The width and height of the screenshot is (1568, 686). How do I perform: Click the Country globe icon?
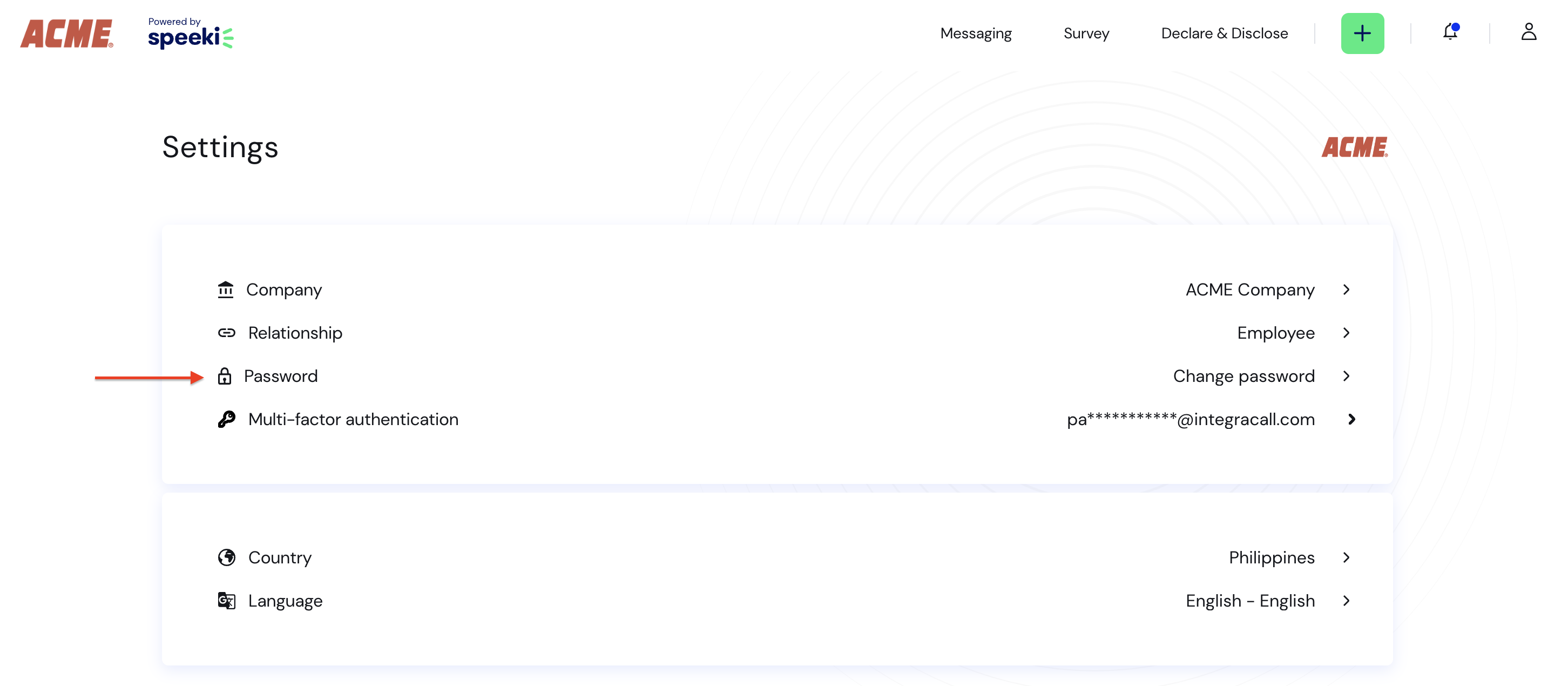point(226,557)
